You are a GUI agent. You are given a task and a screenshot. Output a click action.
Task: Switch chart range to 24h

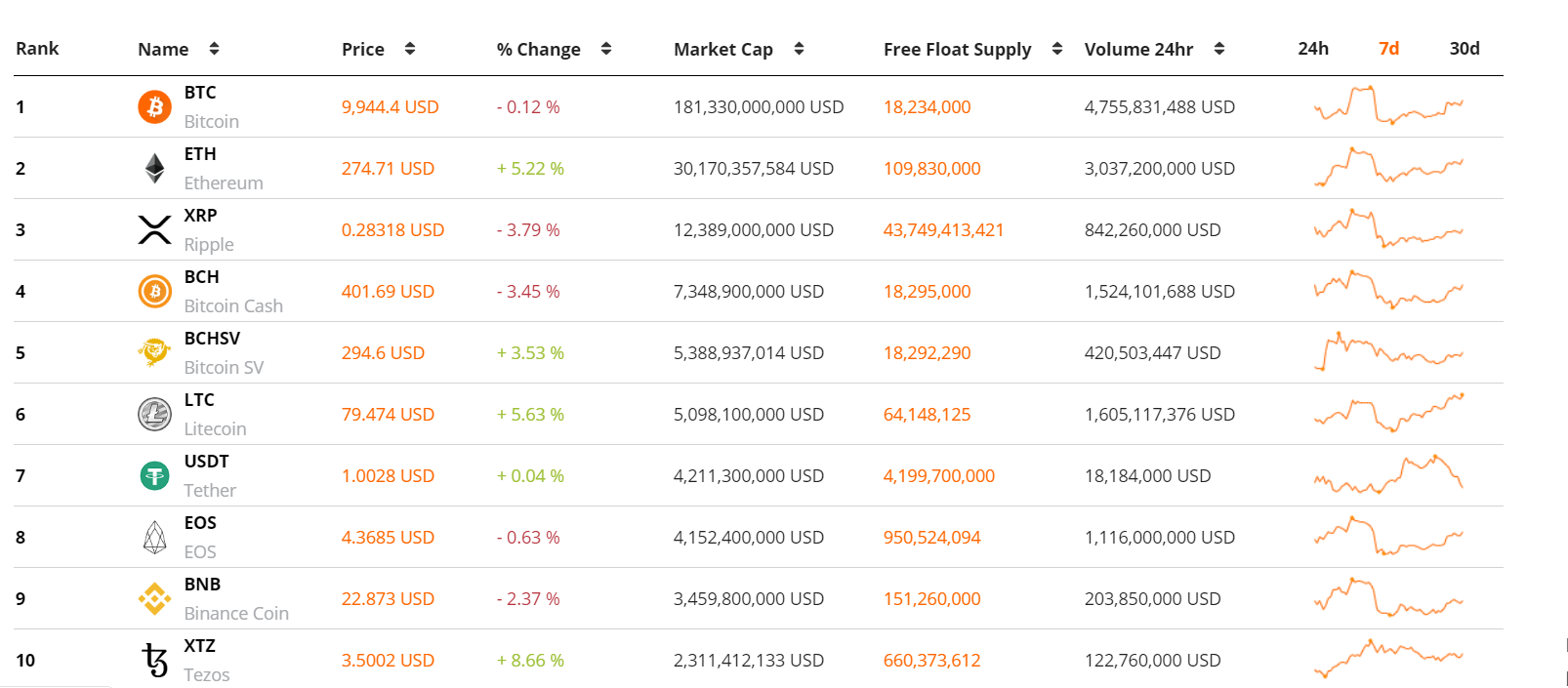click(x=1313, y=49)
